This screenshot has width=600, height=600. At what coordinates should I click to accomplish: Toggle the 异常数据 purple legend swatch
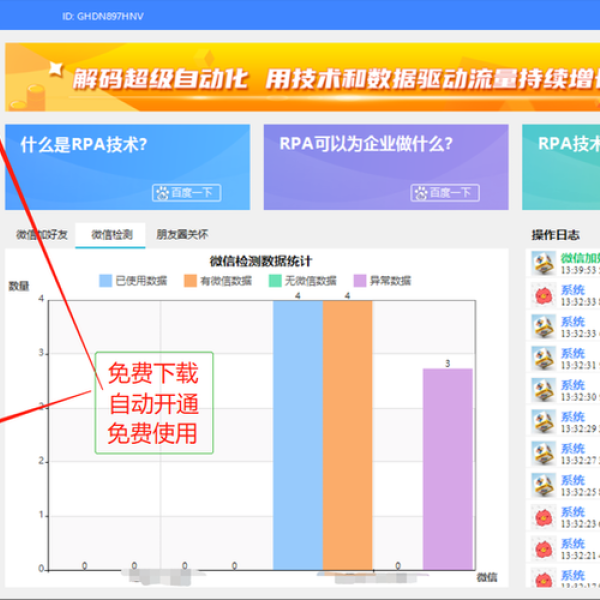[x=360, y=281]
